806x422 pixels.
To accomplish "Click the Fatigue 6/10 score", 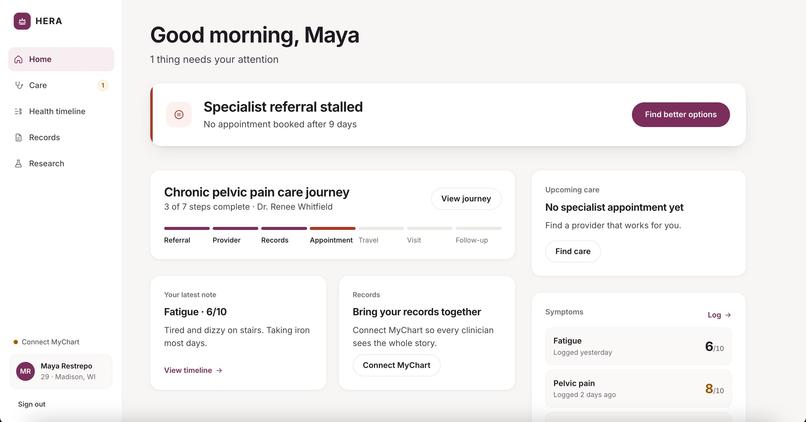I will pos(715,347).
